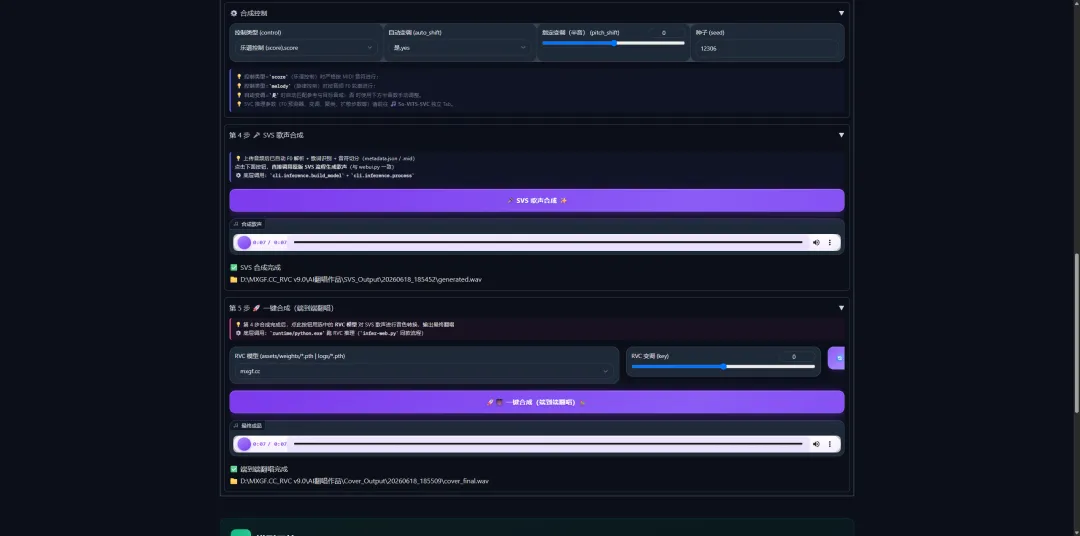Click the 0:07 / 0:07 time in 合成歌声 player
The width and height of the screenshot is (1080, 536).
[x=270, y=243]
